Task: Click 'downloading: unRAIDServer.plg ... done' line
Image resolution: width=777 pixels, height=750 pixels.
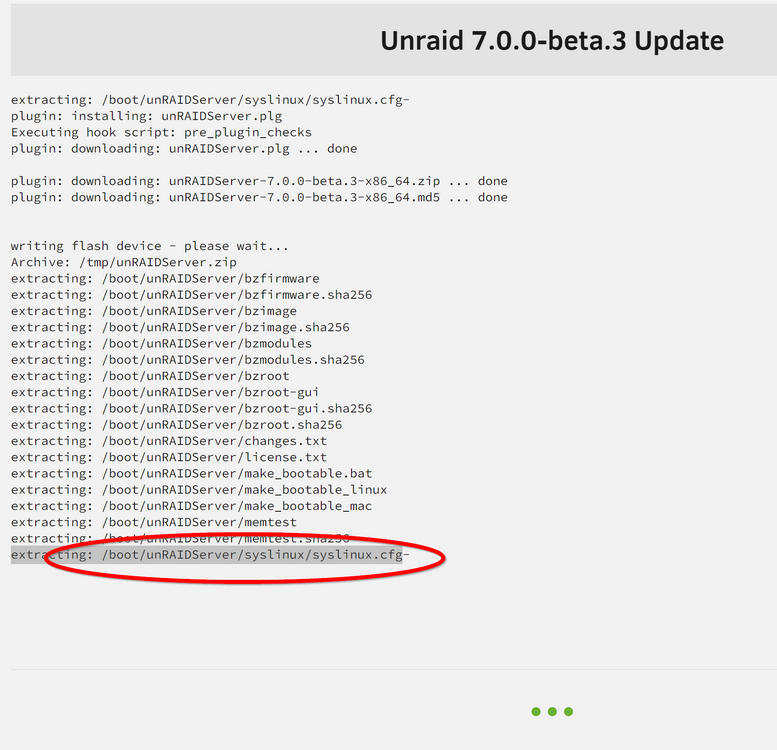Action: [184, 149]
